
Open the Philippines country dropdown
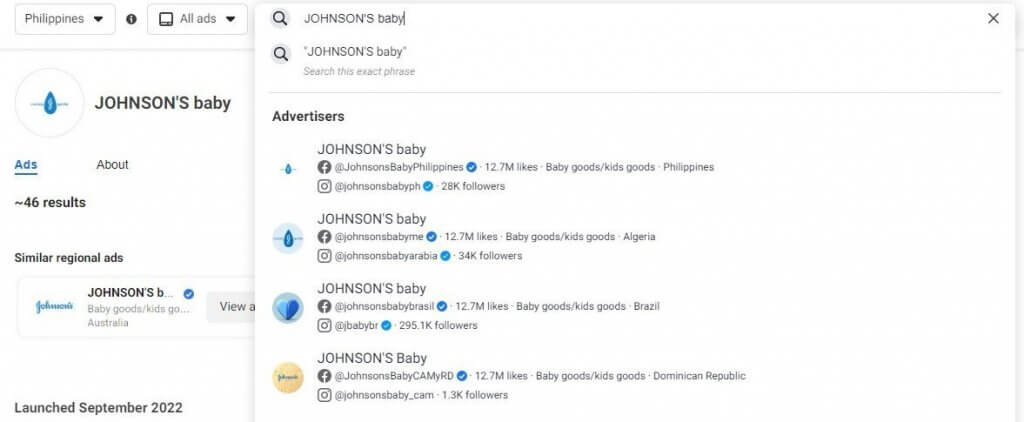point(65,19)
